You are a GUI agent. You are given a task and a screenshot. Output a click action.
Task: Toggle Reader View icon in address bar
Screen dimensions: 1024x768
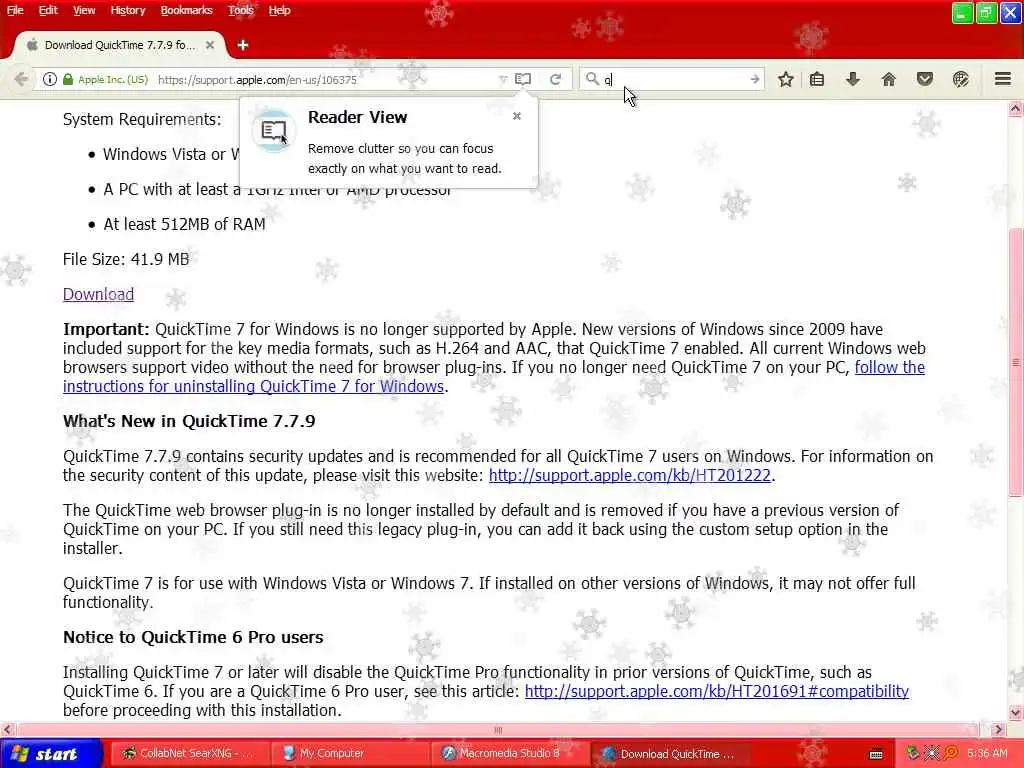pyautogui.click(x=523, y=80)
